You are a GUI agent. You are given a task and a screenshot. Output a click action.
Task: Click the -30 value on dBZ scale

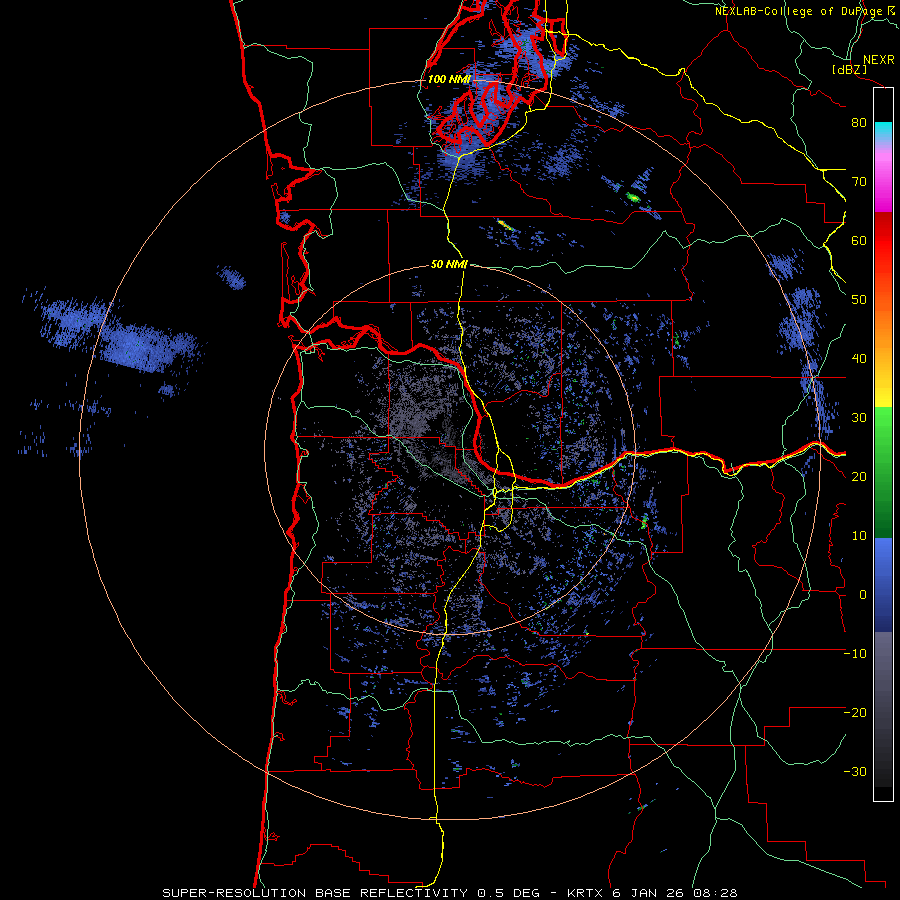click(855, 771)
